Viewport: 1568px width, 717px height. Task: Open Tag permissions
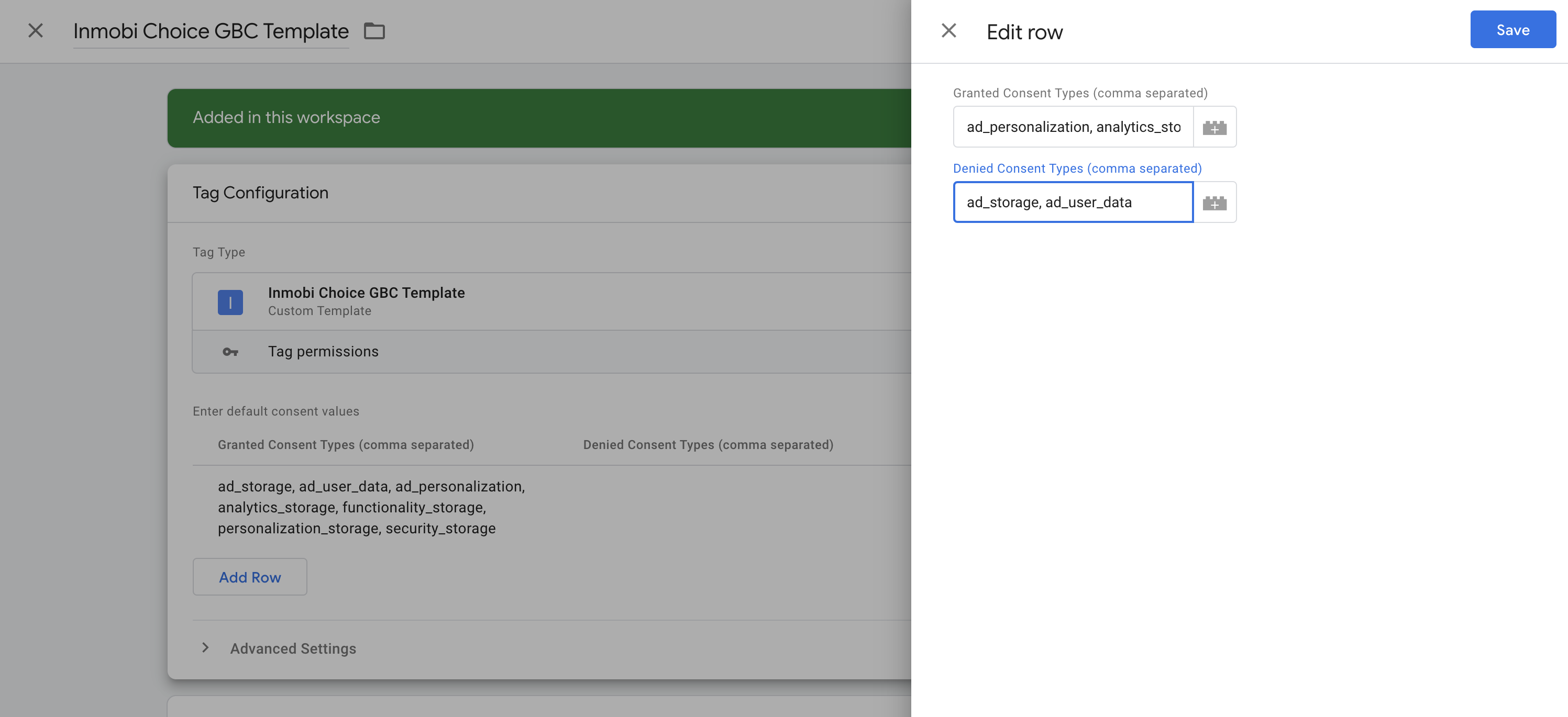[x=551, y=352]
